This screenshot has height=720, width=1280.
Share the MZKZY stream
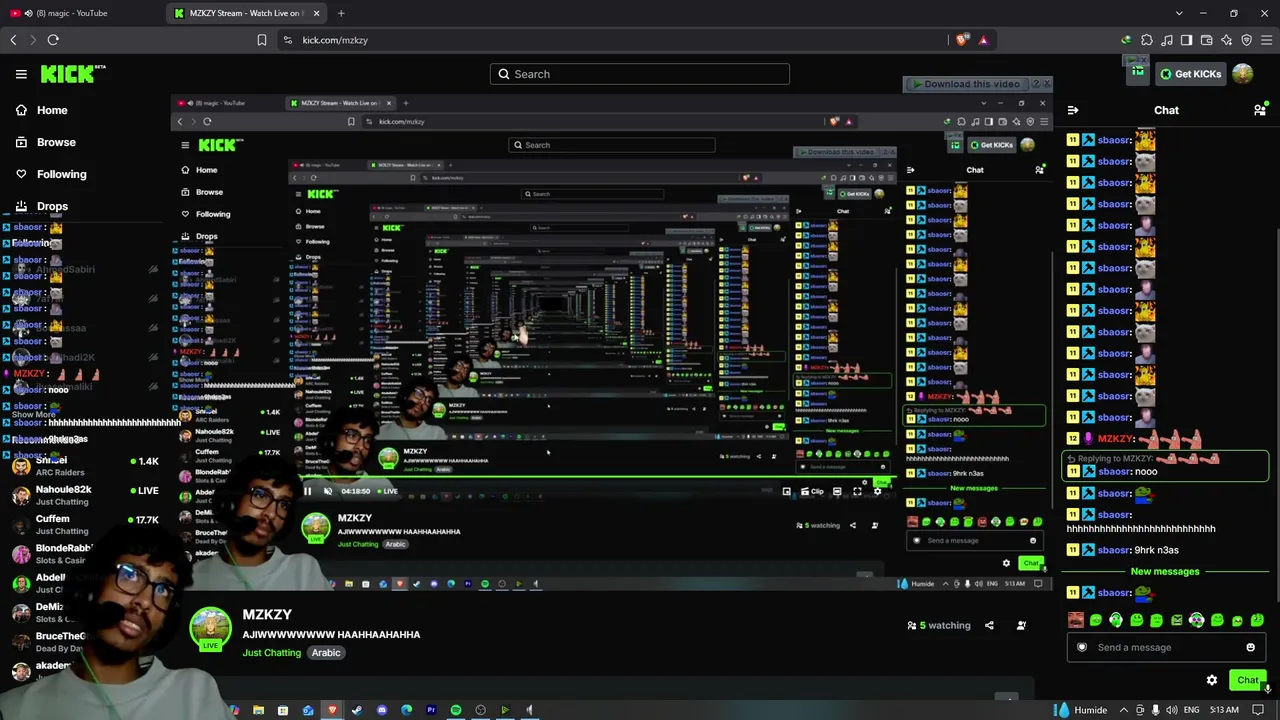coord(989,626)
